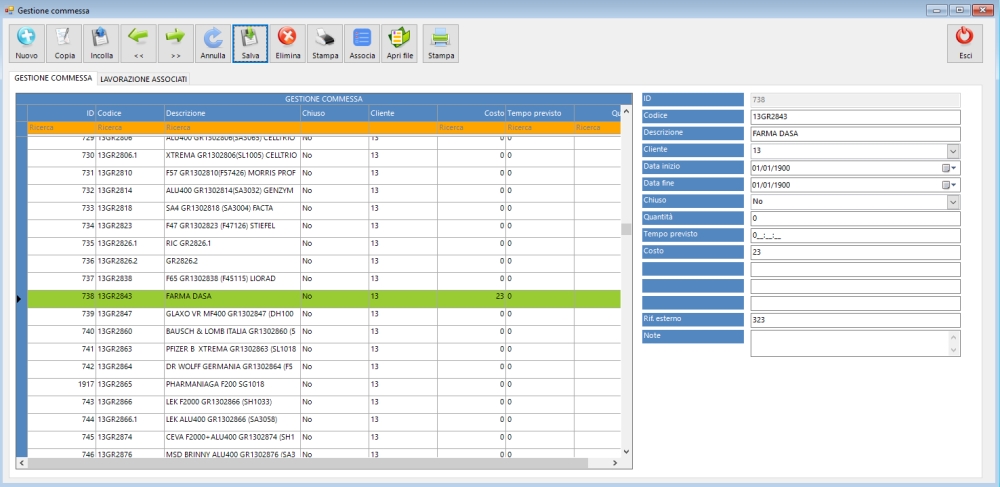Expand the Chiuso dropdown

click(953, 201)
